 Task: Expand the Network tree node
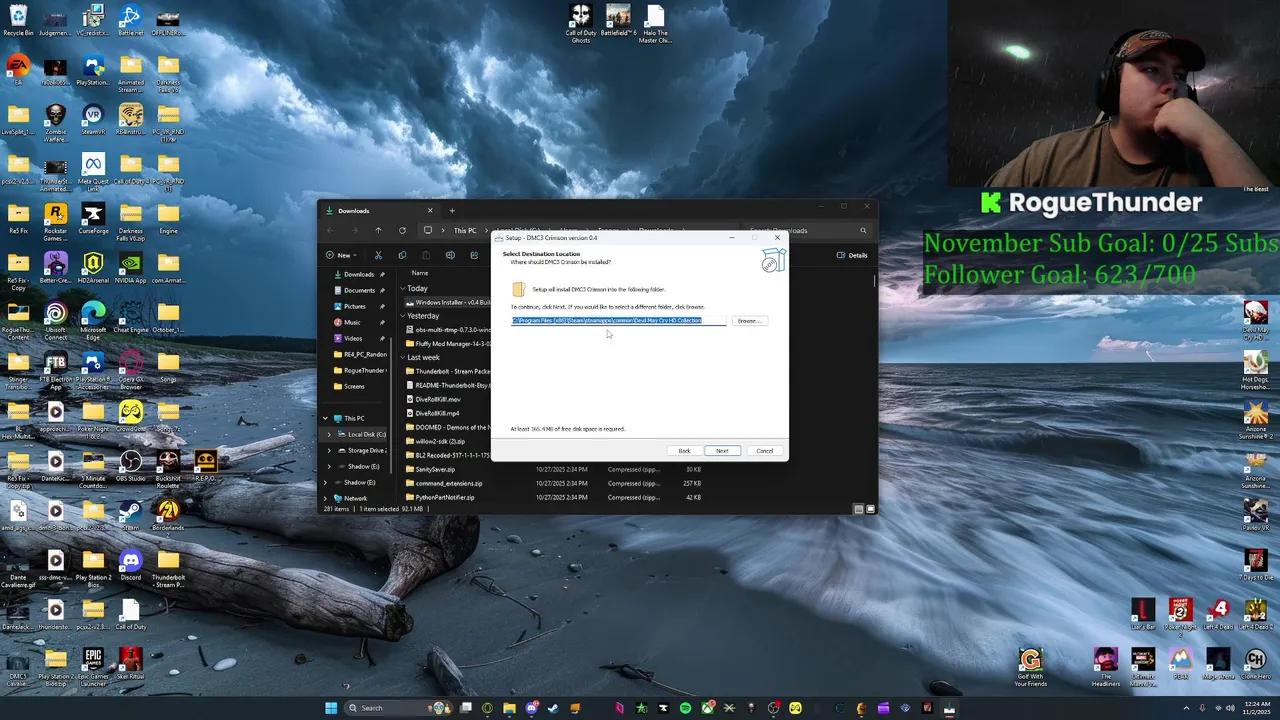tap(325, 498)
